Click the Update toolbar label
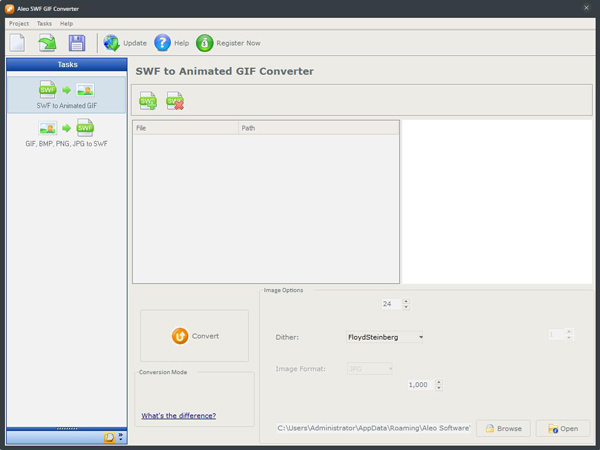Image resolution: width=600 pixels, height=450 pixels. coord(135,43)
